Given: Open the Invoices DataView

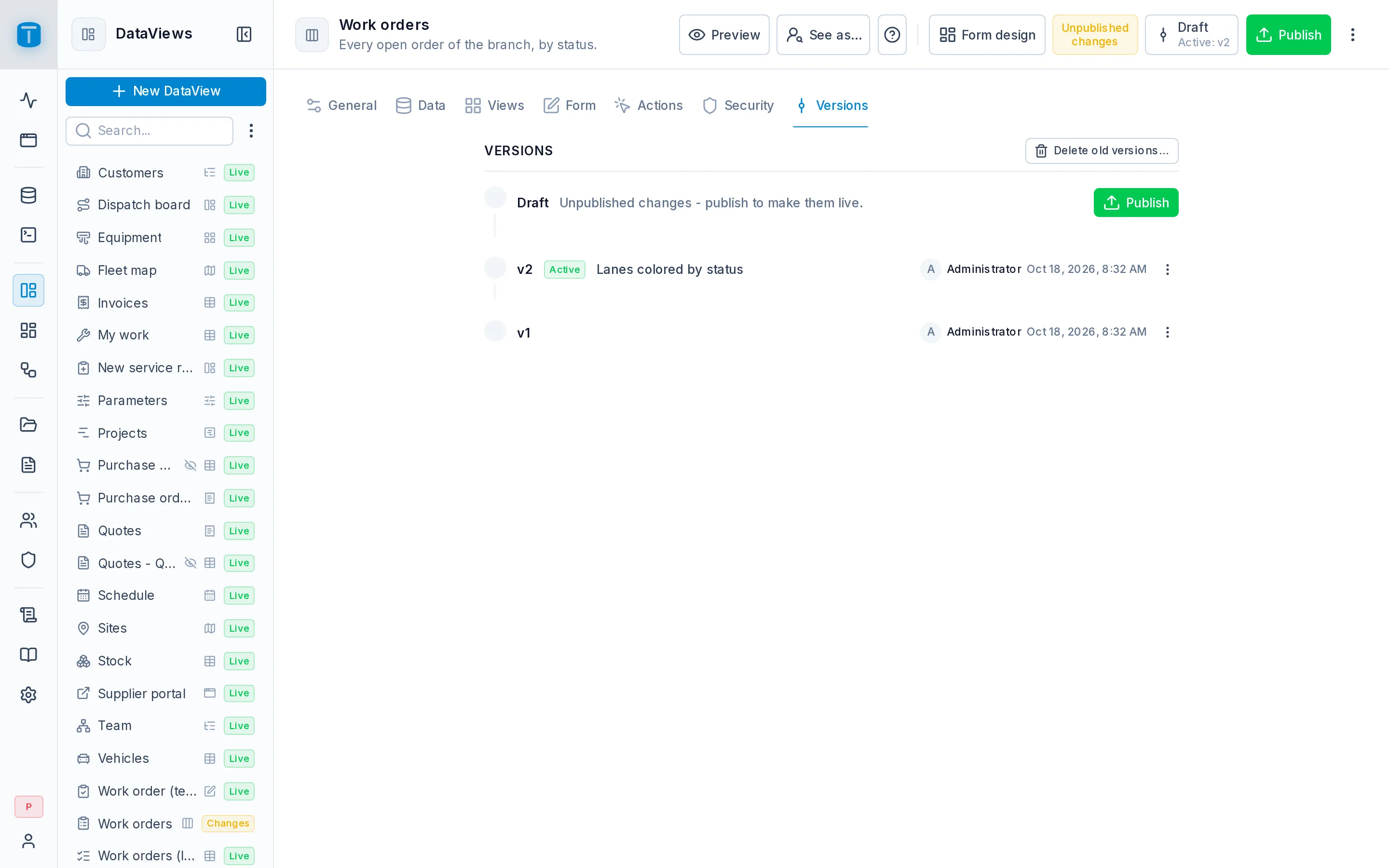Looking at the screenshot, I should [x=165, y=302].
